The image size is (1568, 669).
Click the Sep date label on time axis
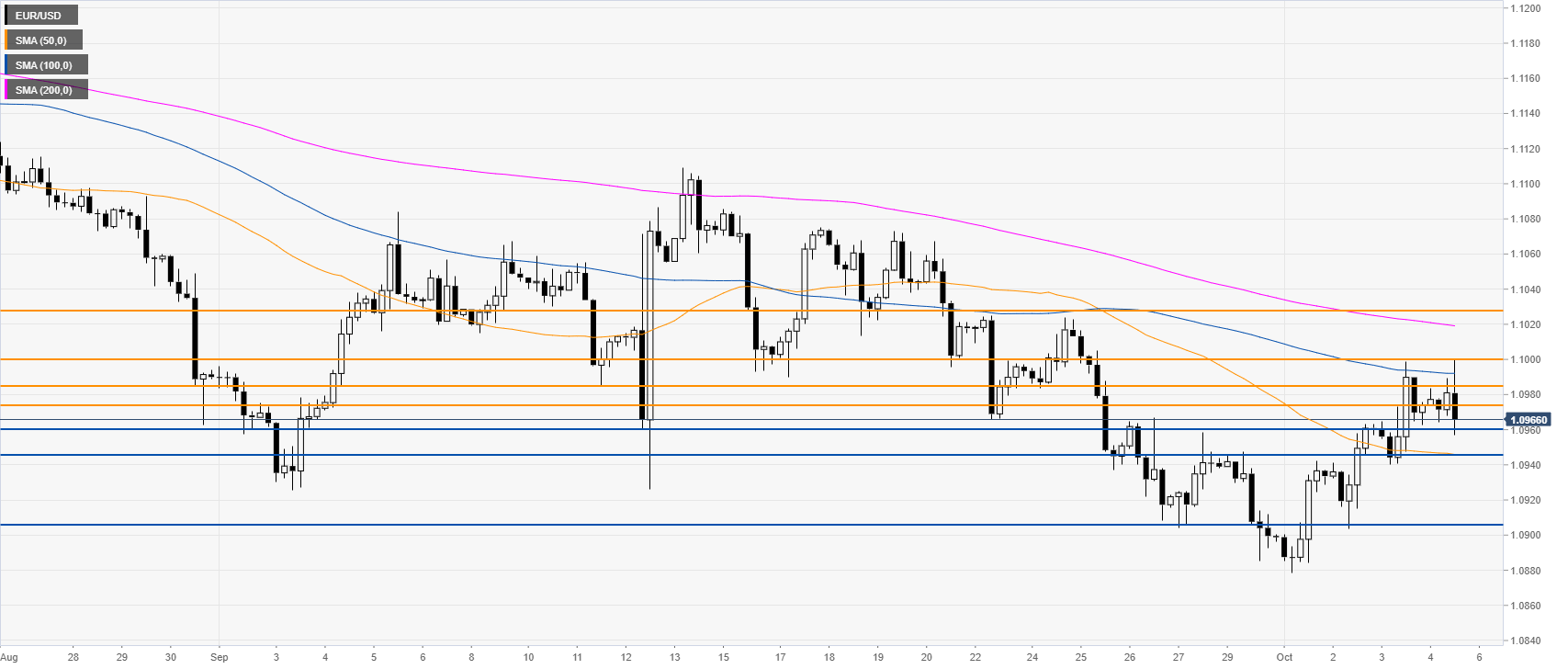(219, 657)
